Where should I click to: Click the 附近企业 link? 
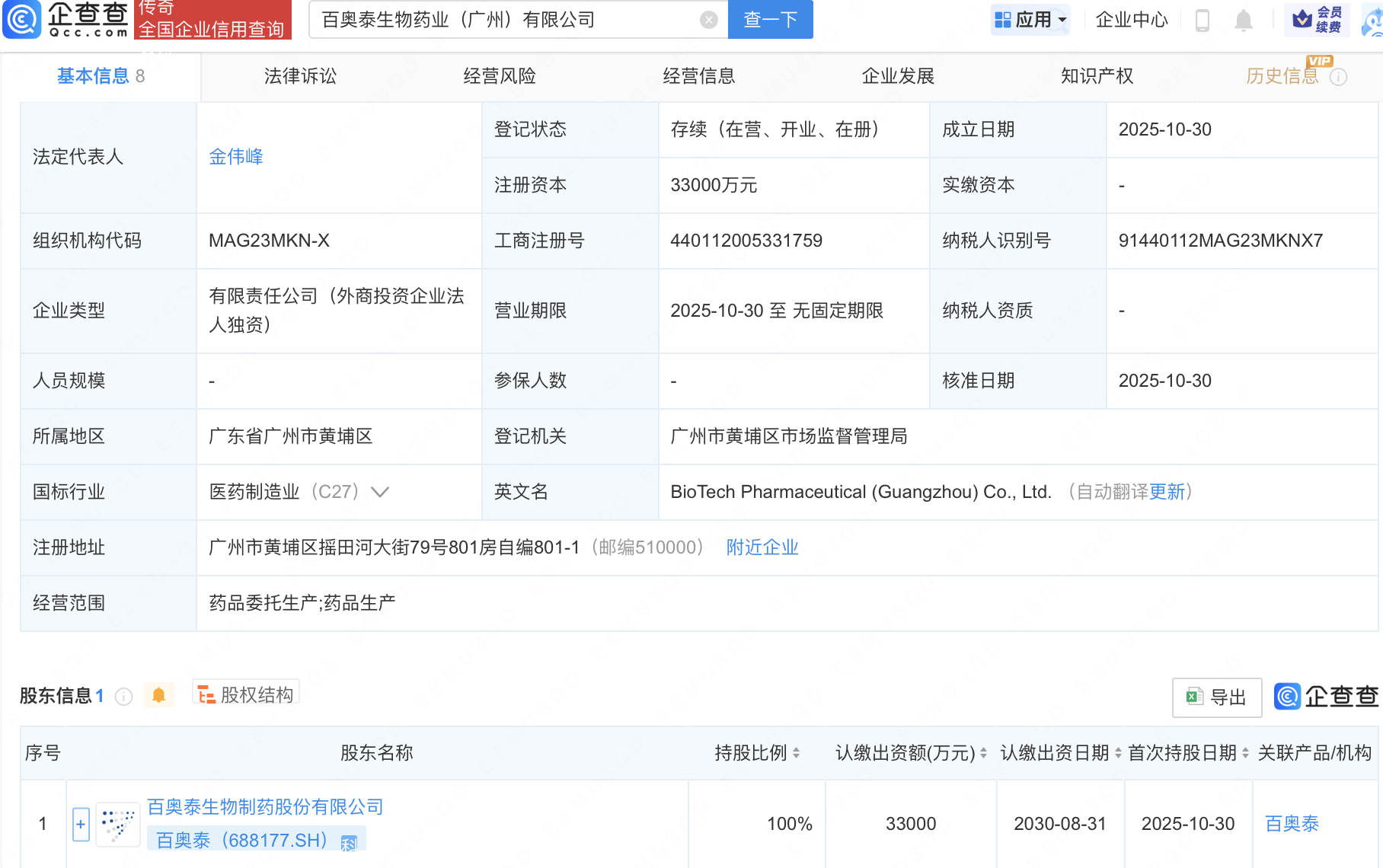[x=762, y=547]
